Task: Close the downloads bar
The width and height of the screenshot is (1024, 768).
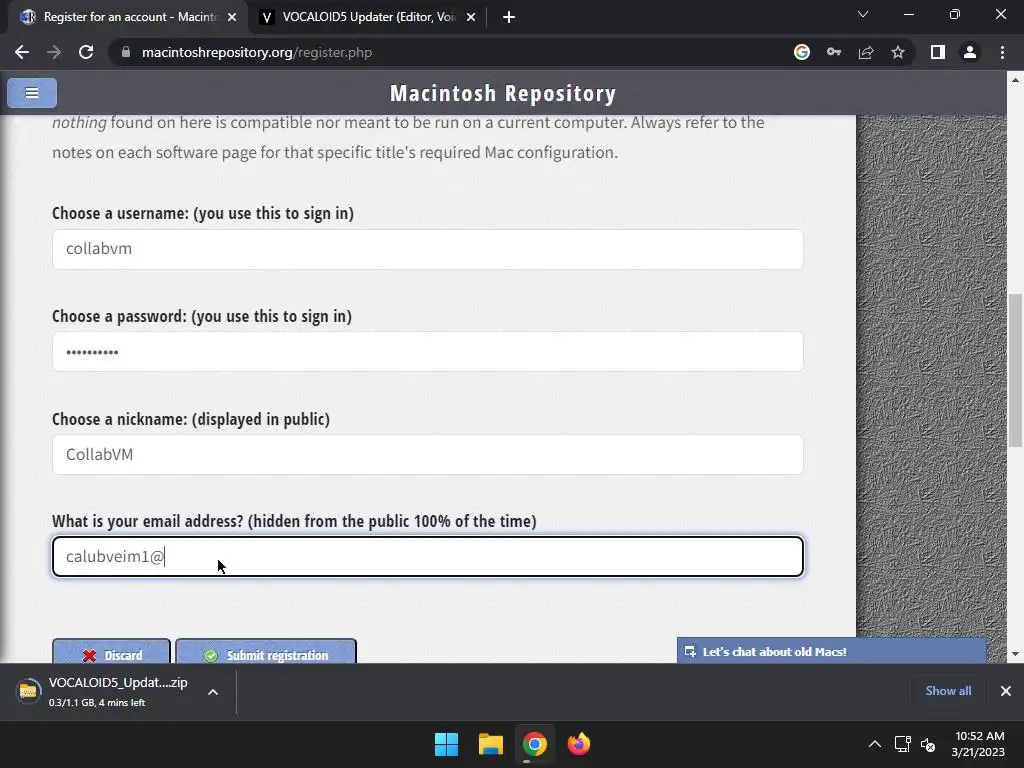Action: click(1006, 691)
